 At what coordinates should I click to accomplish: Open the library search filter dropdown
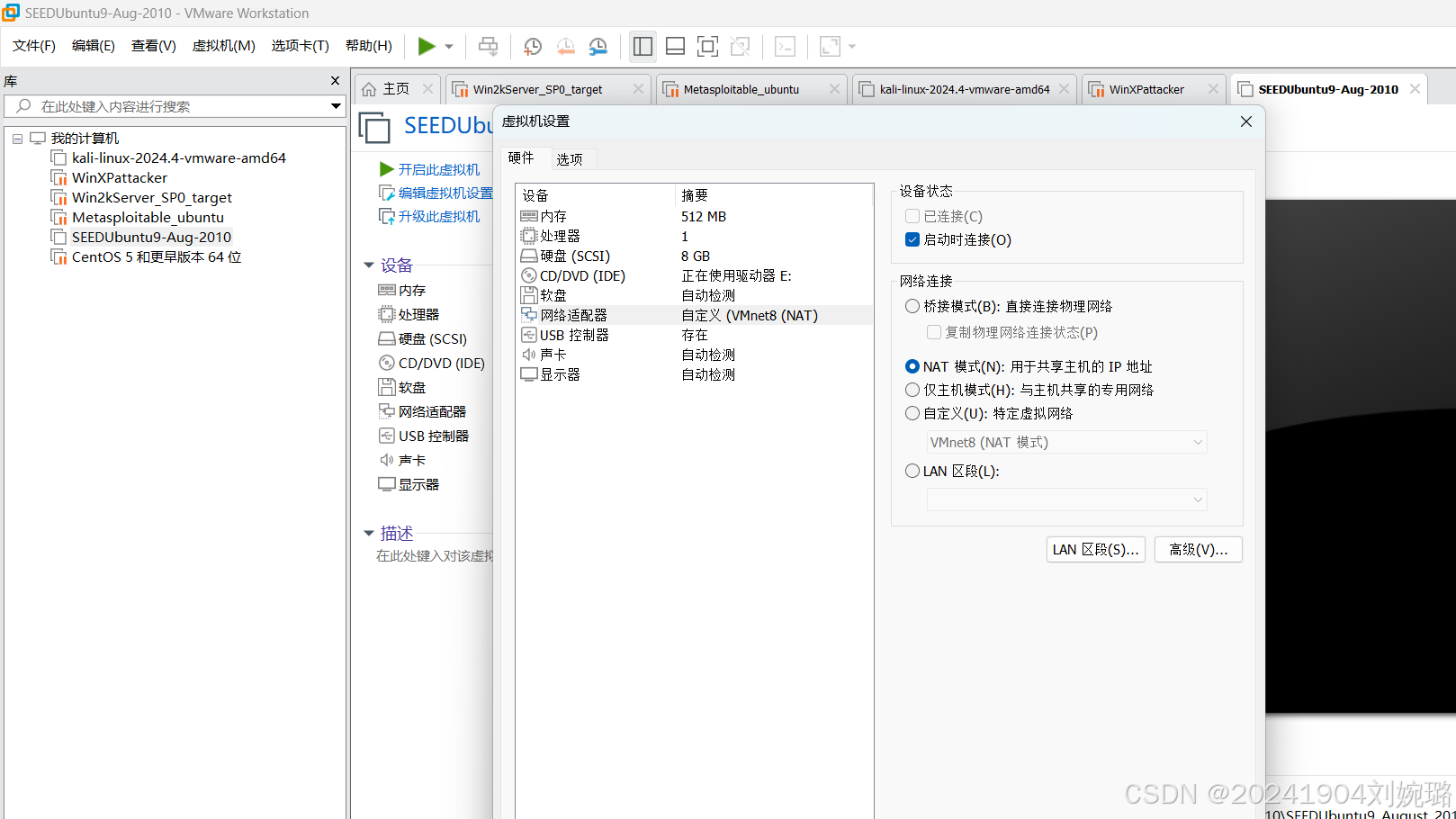(336, 106)
